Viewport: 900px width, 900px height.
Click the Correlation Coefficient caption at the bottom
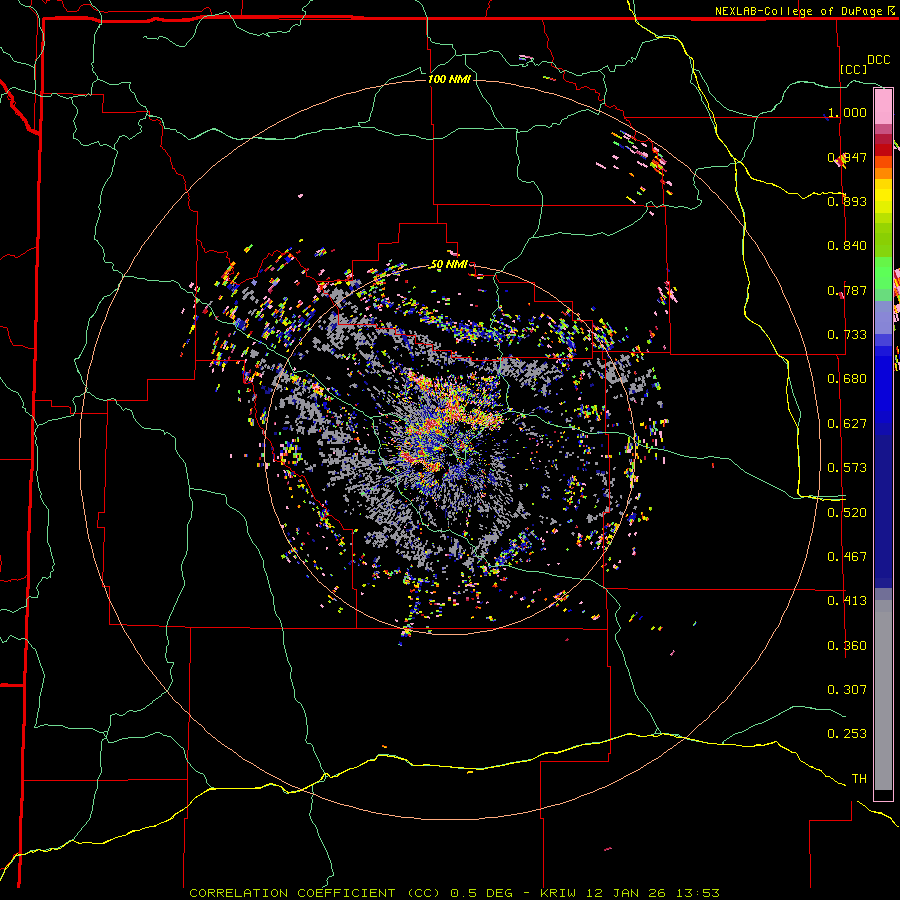tap(454, 893)
